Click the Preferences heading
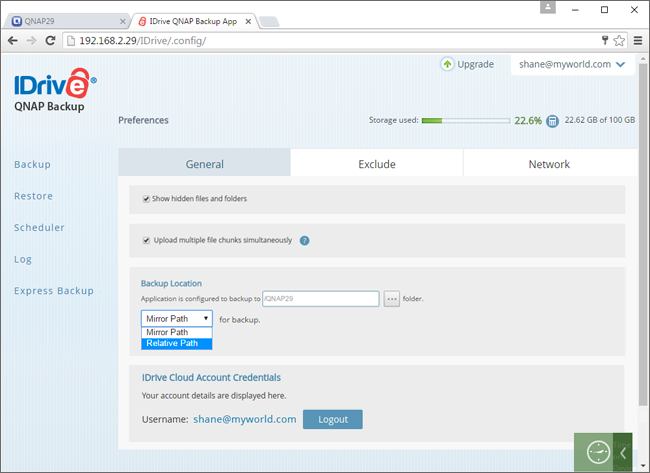650x473 pixels. 143,120
